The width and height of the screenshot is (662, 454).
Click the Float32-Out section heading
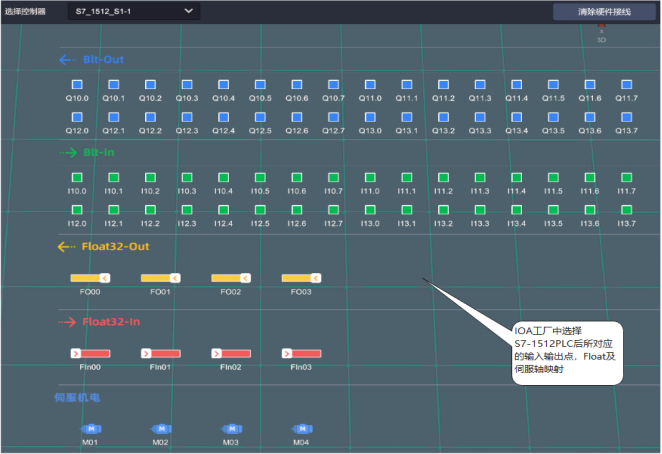coord(115,247)
